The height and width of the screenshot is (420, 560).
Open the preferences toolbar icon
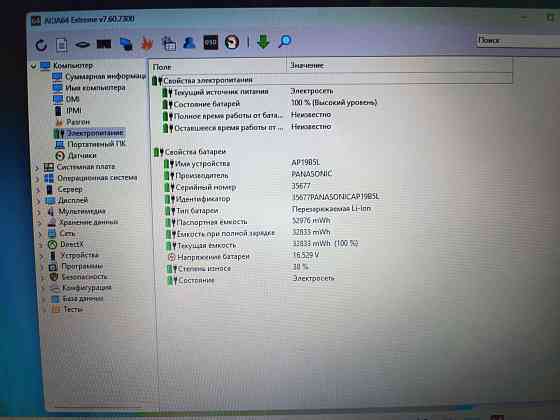tap(168, 43)
